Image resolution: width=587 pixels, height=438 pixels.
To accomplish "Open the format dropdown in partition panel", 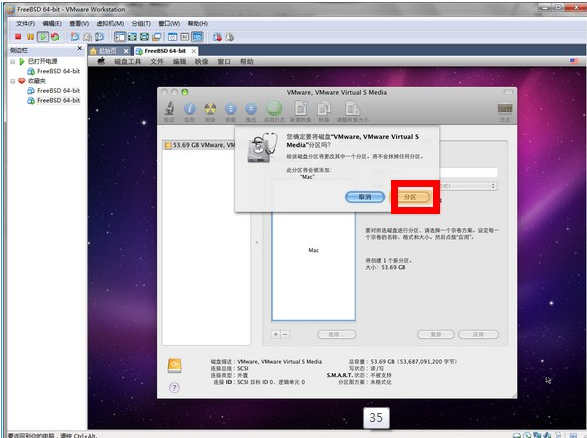I will click(x=468, y=186).
